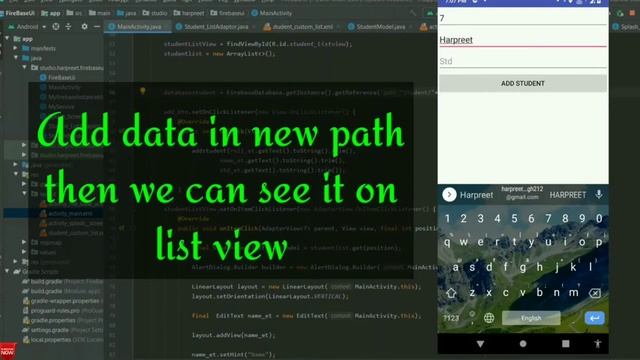Image resolution: width=640 pixels, height=360 pixels.
Task: Switch keyboard to ?123 symbols
Action: [451, 318]
